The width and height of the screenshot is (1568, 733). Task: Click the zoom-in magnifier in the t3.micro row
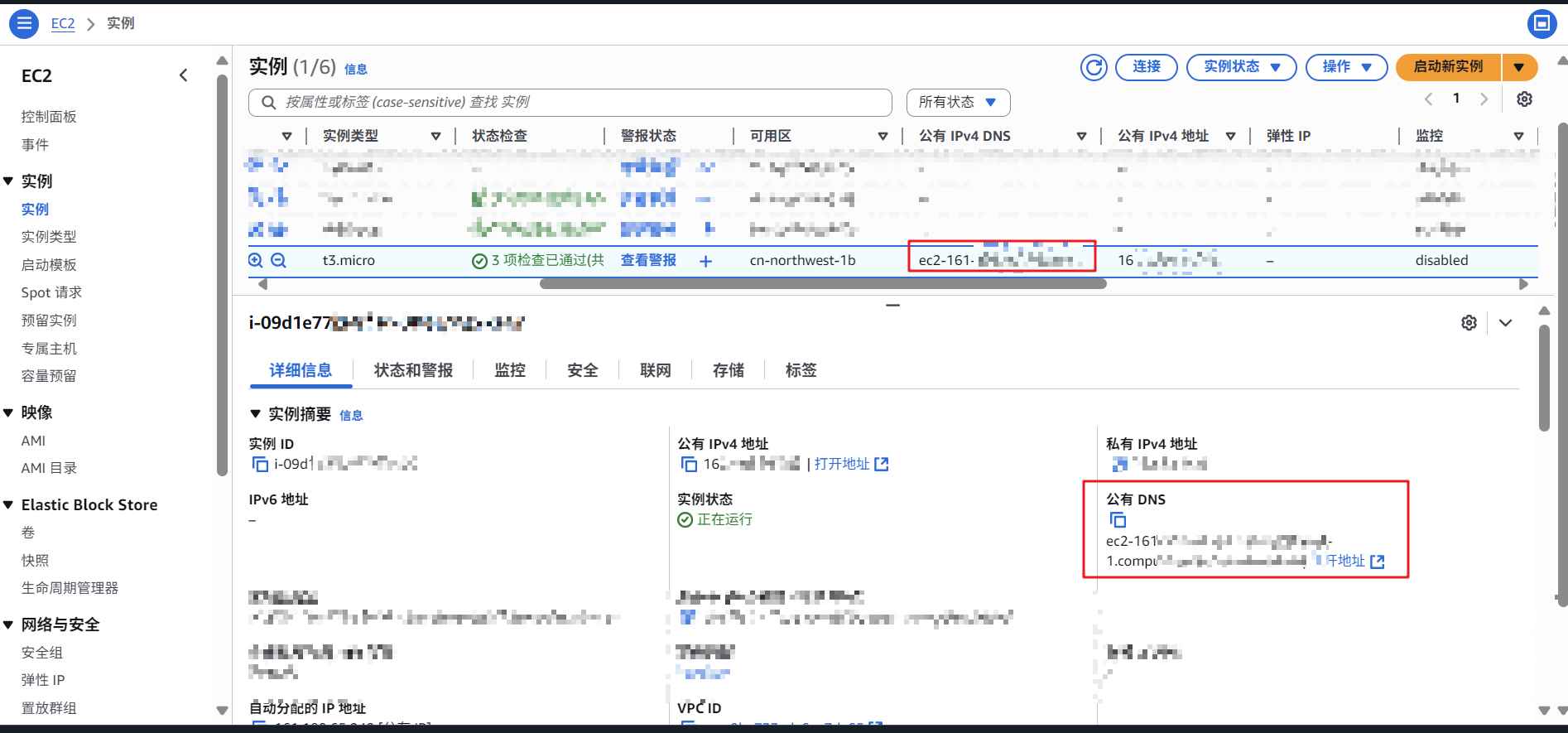pos(256,261)
